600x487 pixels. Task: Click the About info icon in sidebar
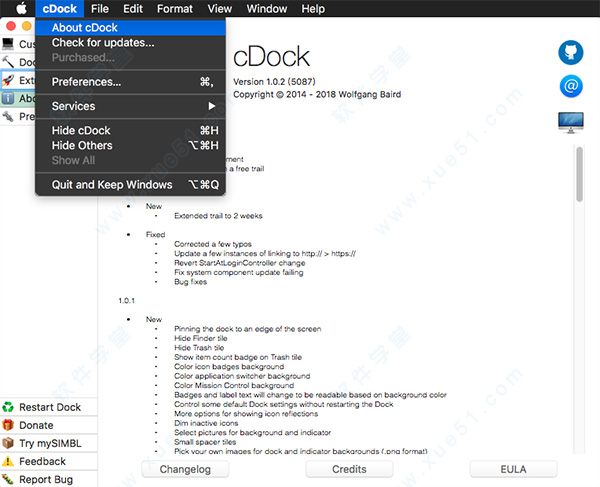[8, 98]
